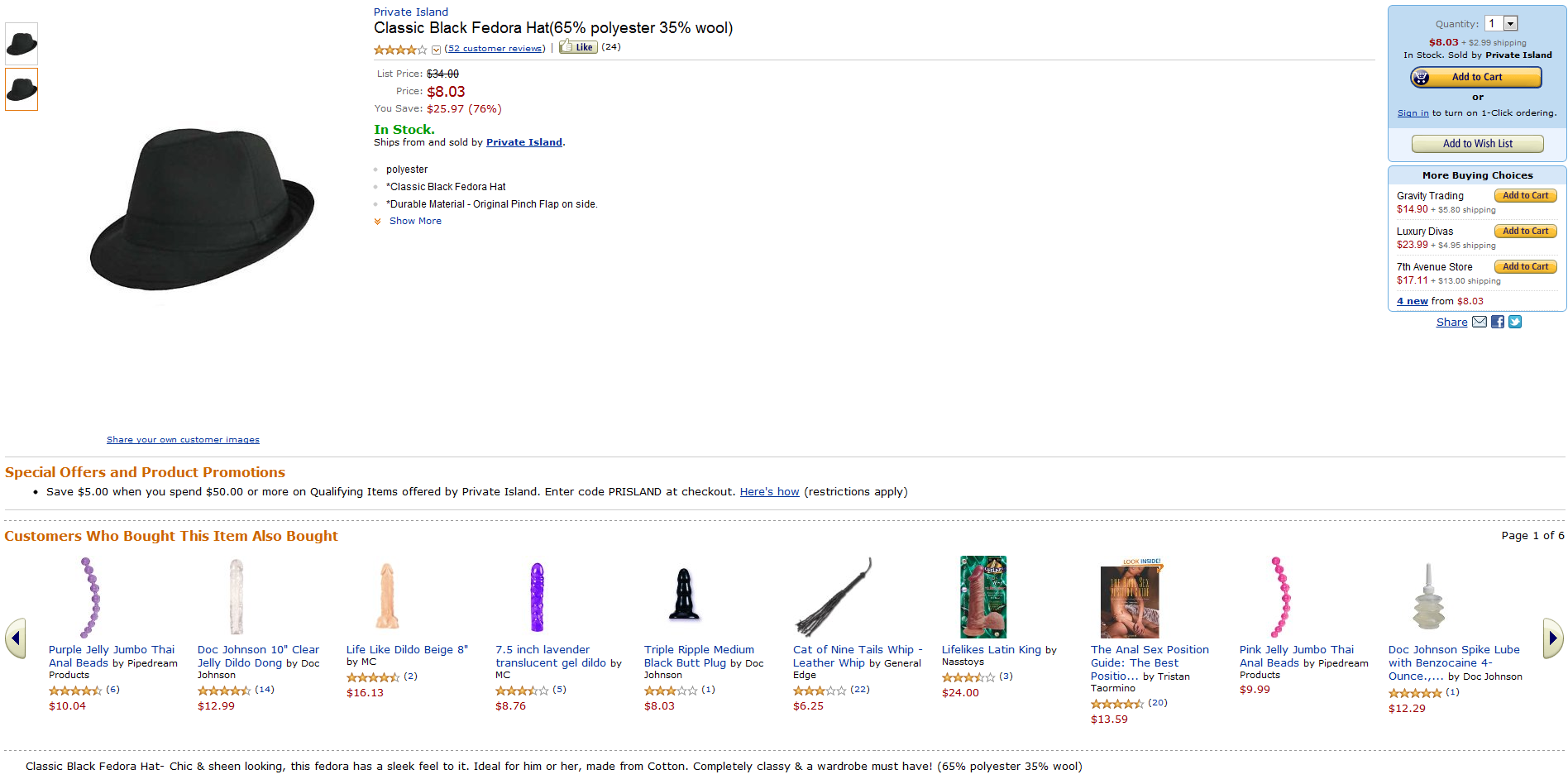Image resolution: width=1568 pixels, height=784 pixels.
Task: Add 7th Avenue Store offer to cart
Action: coord(1525,267)
